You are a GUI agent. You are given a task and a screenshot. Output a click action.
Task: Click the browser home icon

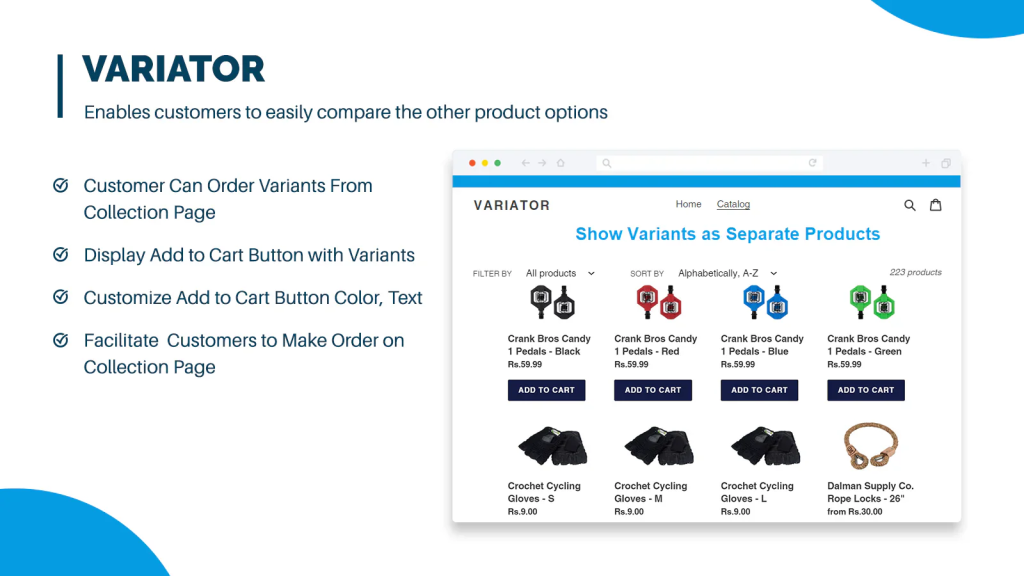(560, 163)
